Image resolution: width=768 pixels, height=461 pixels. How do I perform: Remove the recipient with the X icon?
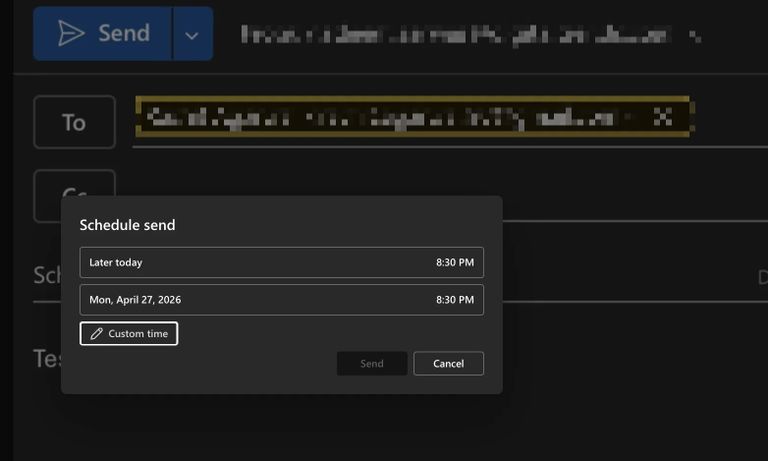662,117
